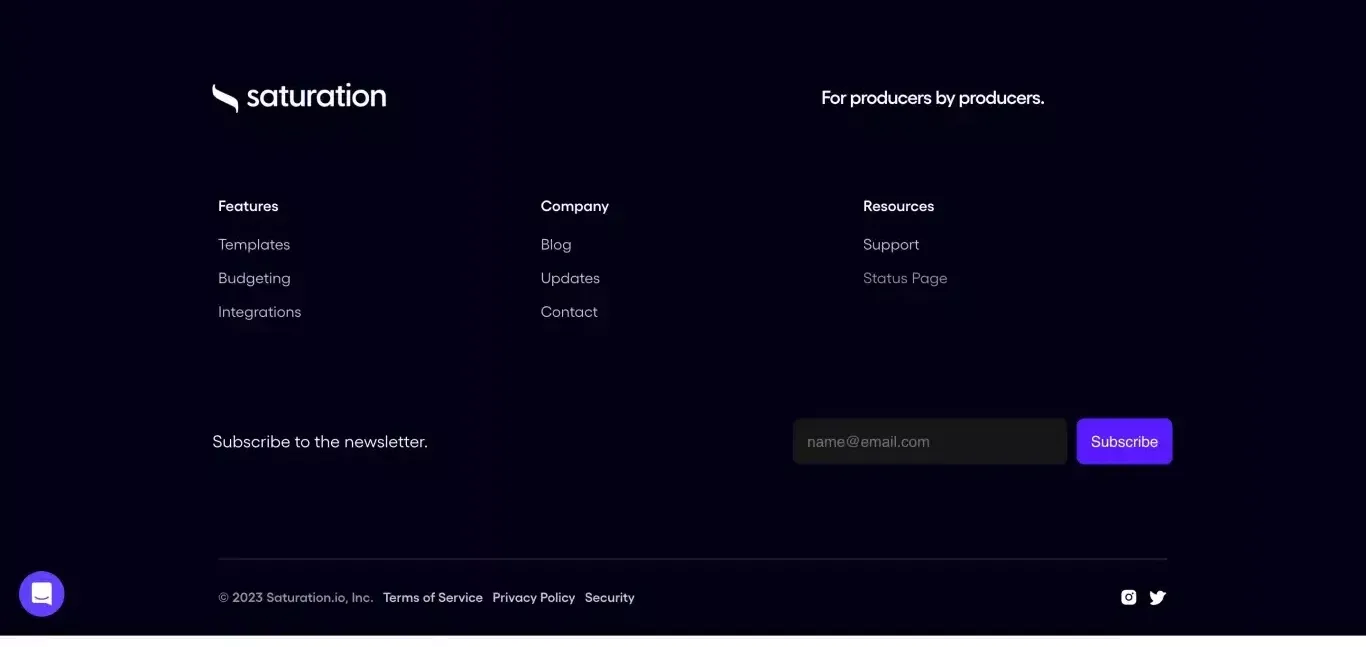Focus the name@email.com input field
The width and height of the screenshot is (1366, 647).
[x=930, y=441]
